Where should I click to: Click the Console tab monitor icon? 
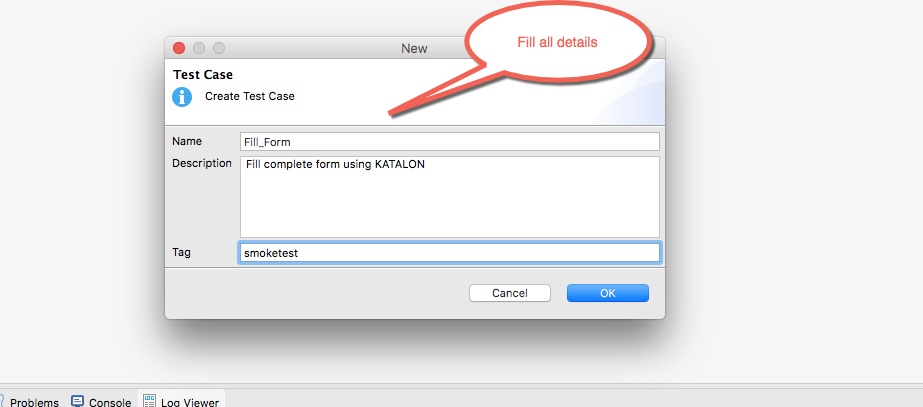click(x=77, y=402)
